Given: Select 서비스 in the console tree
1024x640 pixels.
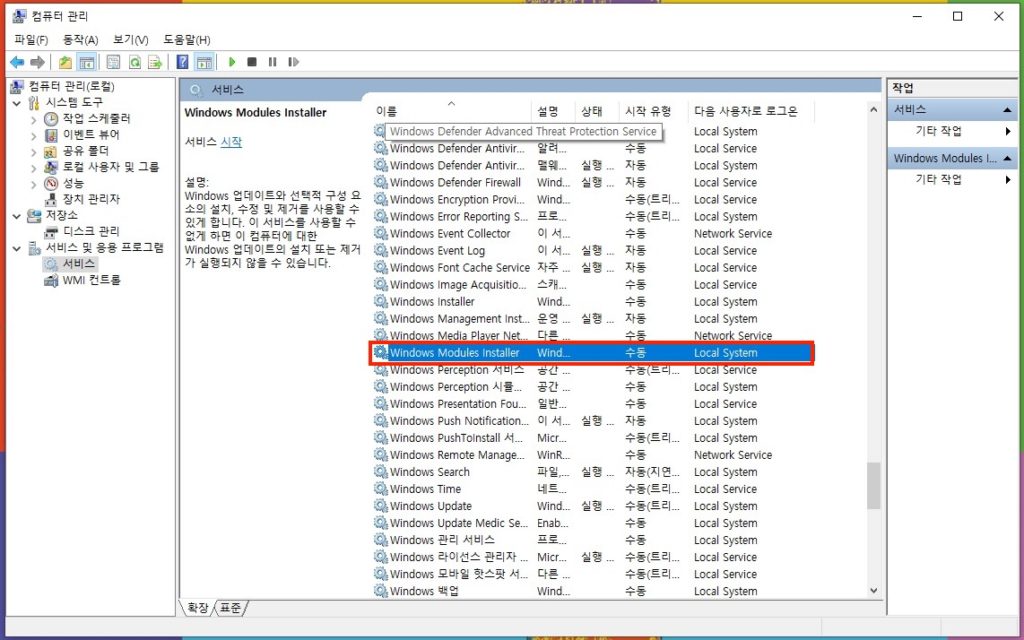Looking at the screenshot, I should [x=79, y=264].
